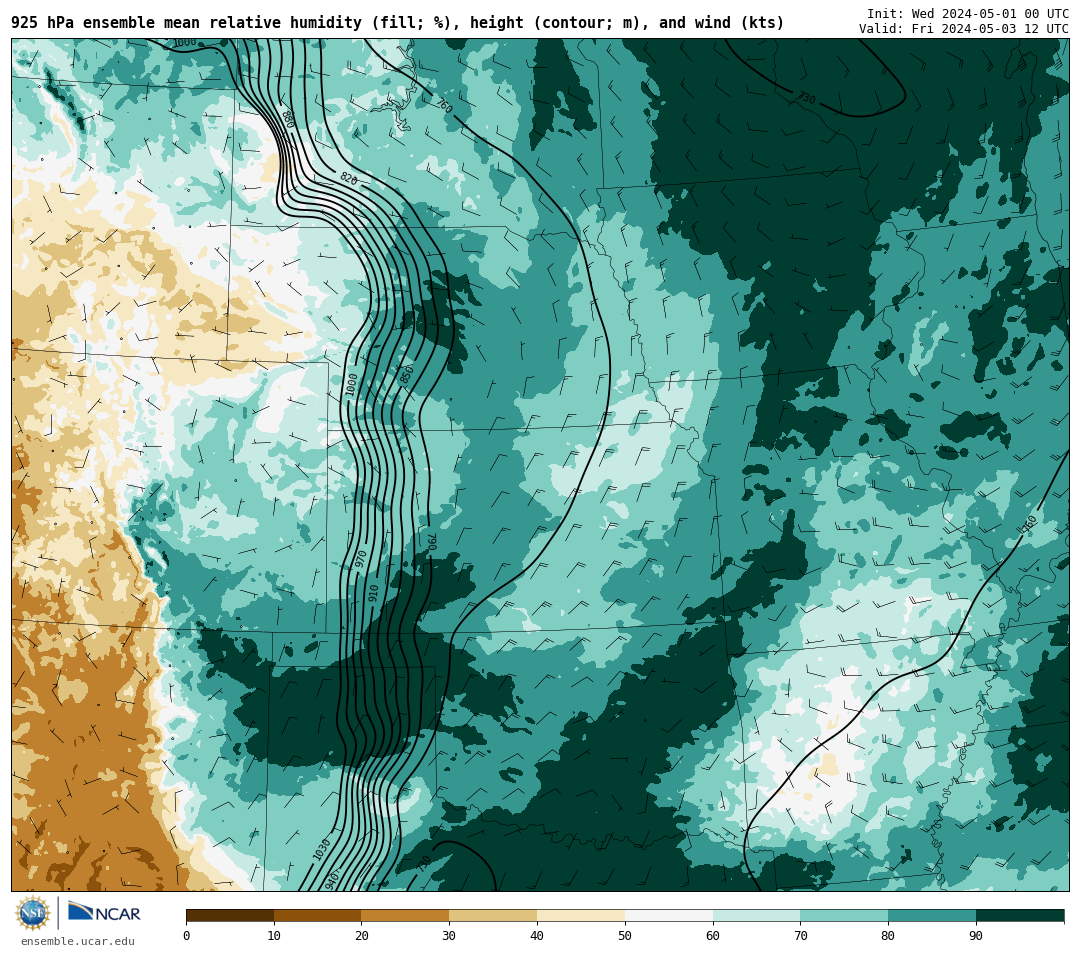Open the ensemble.ucar.edu link text

pyautogui.click(x=78, y=941)
